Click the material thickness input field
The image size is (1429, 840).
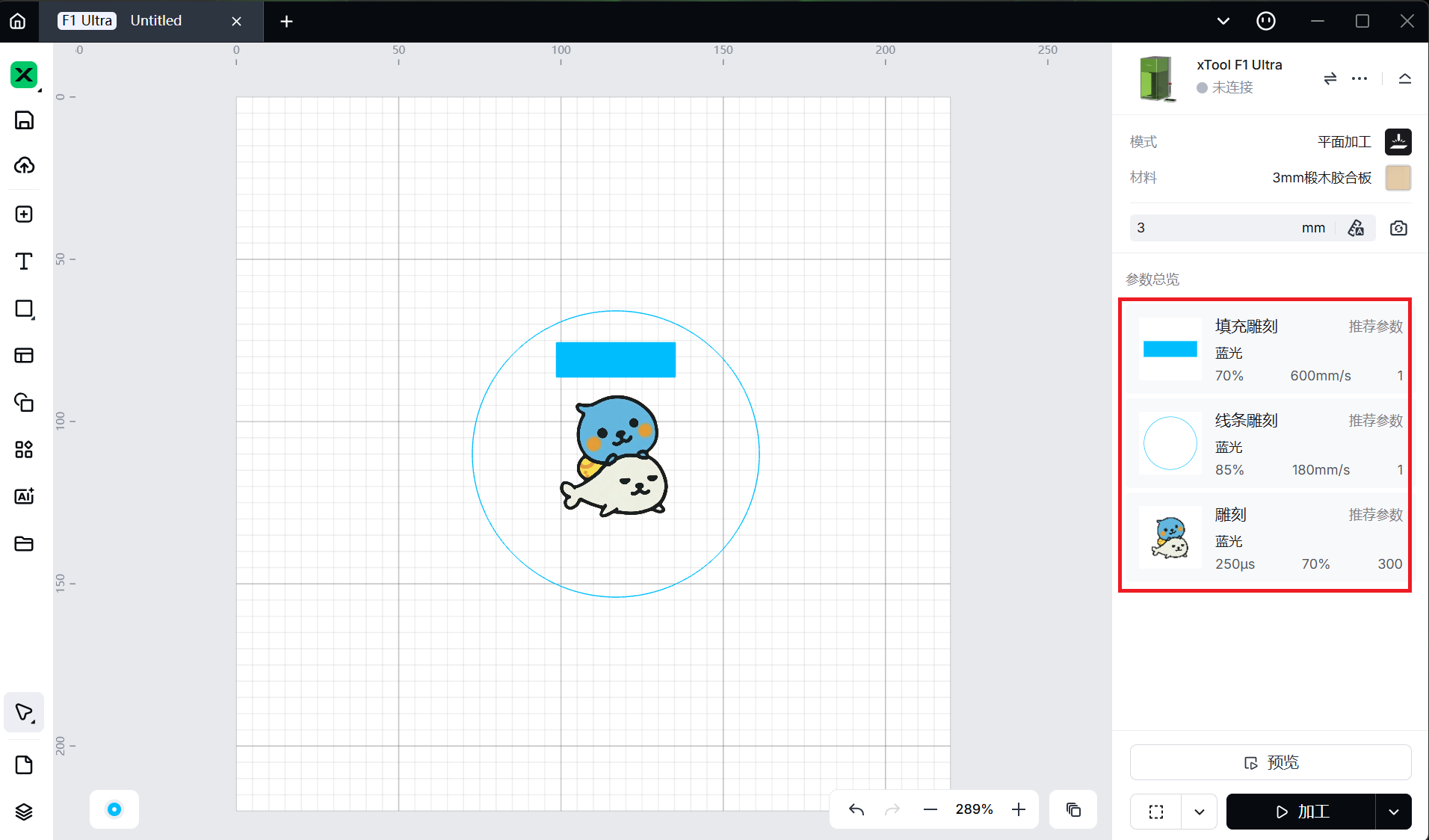pos(1233,228)
